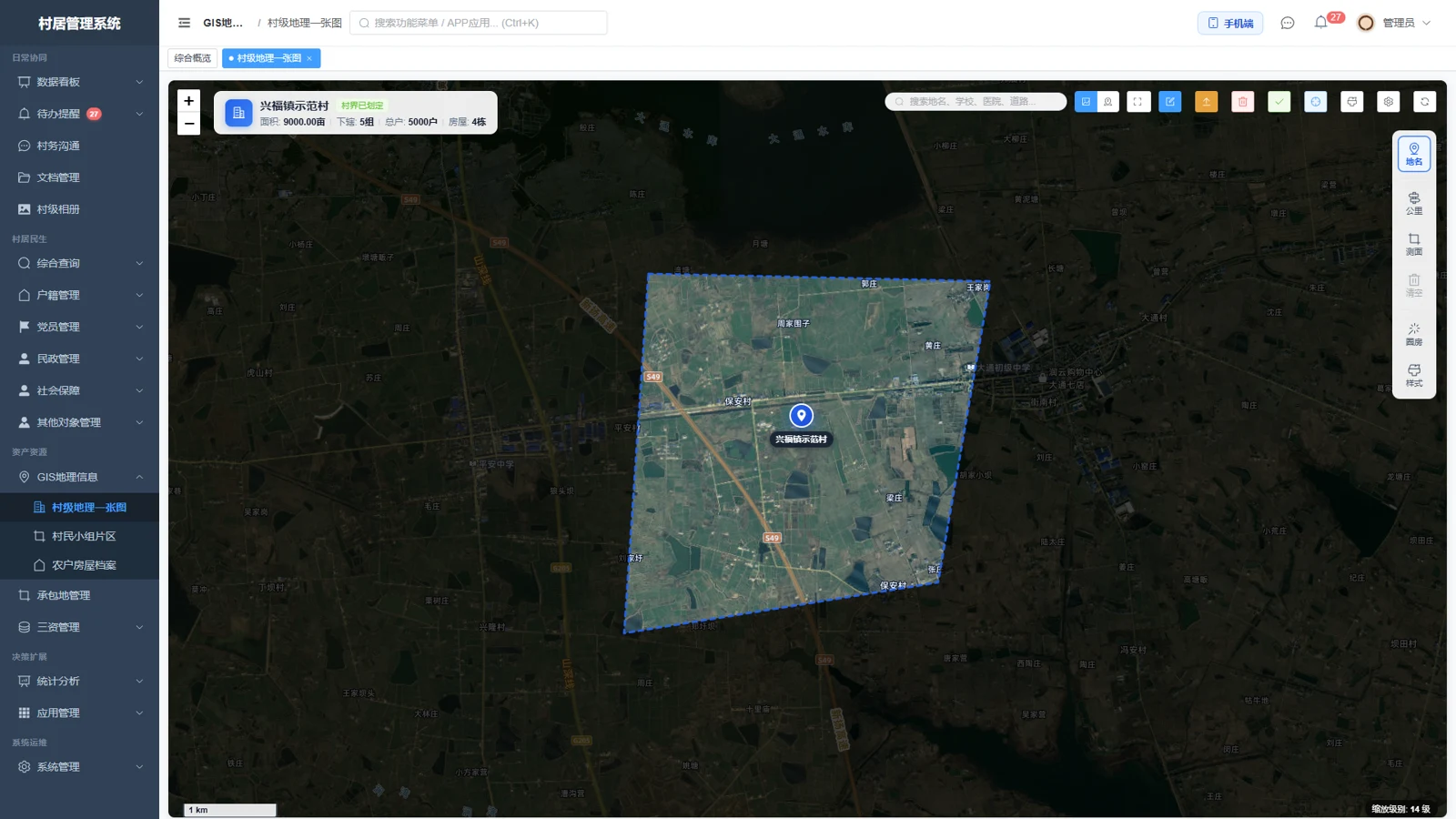Click the village location marker pin
Image resolution: width=1456 pixels, height=819 pixels.
[801, 416]
